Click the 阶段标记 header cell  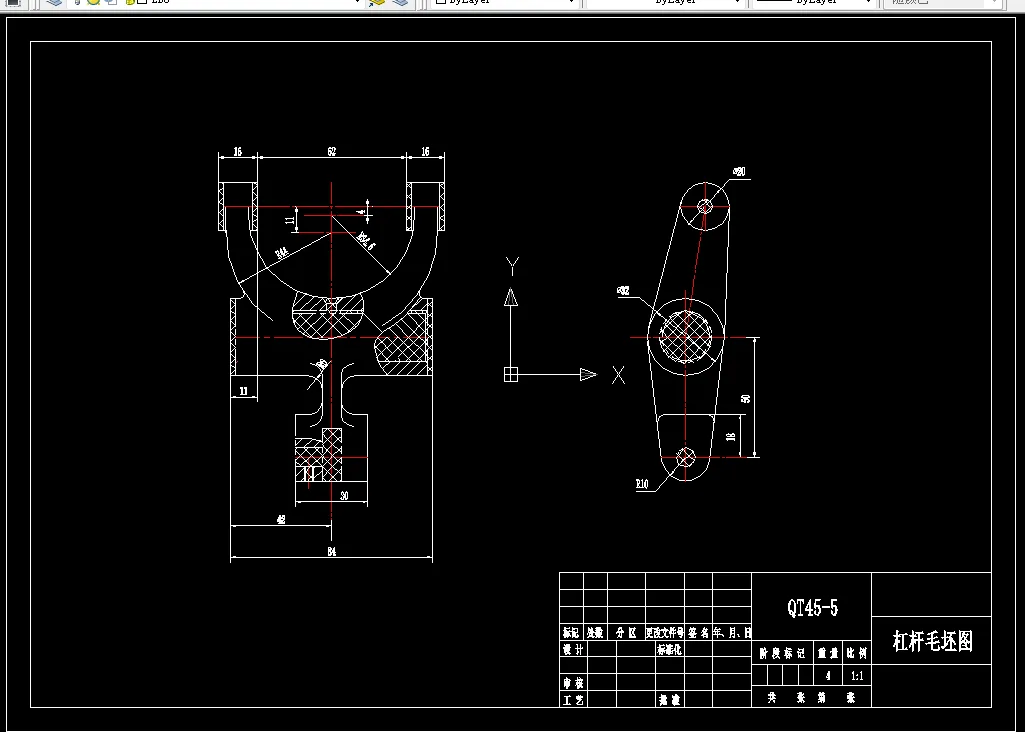click(782, 653)
